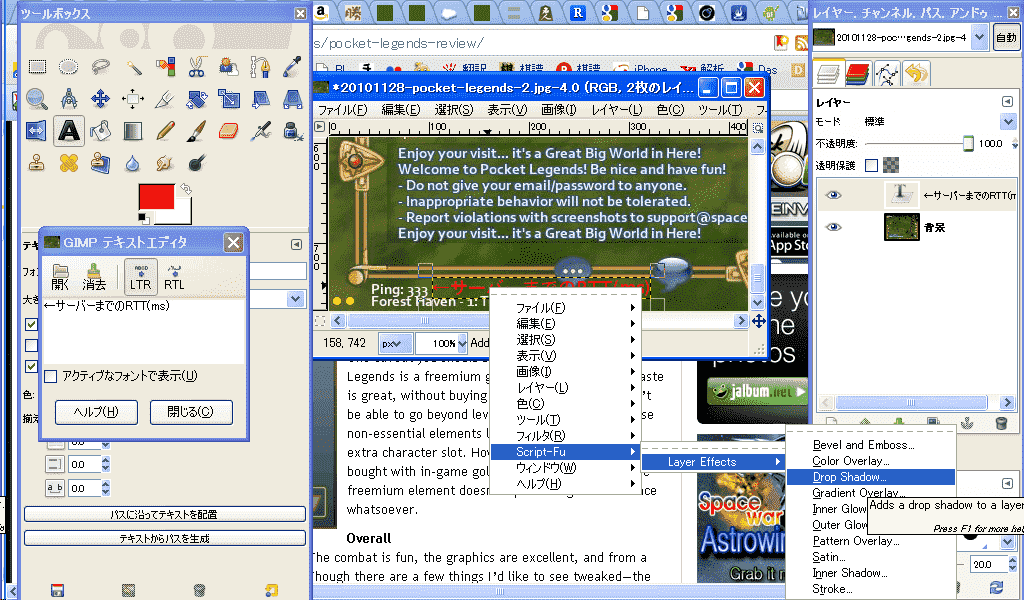
Task: Select the Color Picker eyedropper tool
Action: pos(293,67)
